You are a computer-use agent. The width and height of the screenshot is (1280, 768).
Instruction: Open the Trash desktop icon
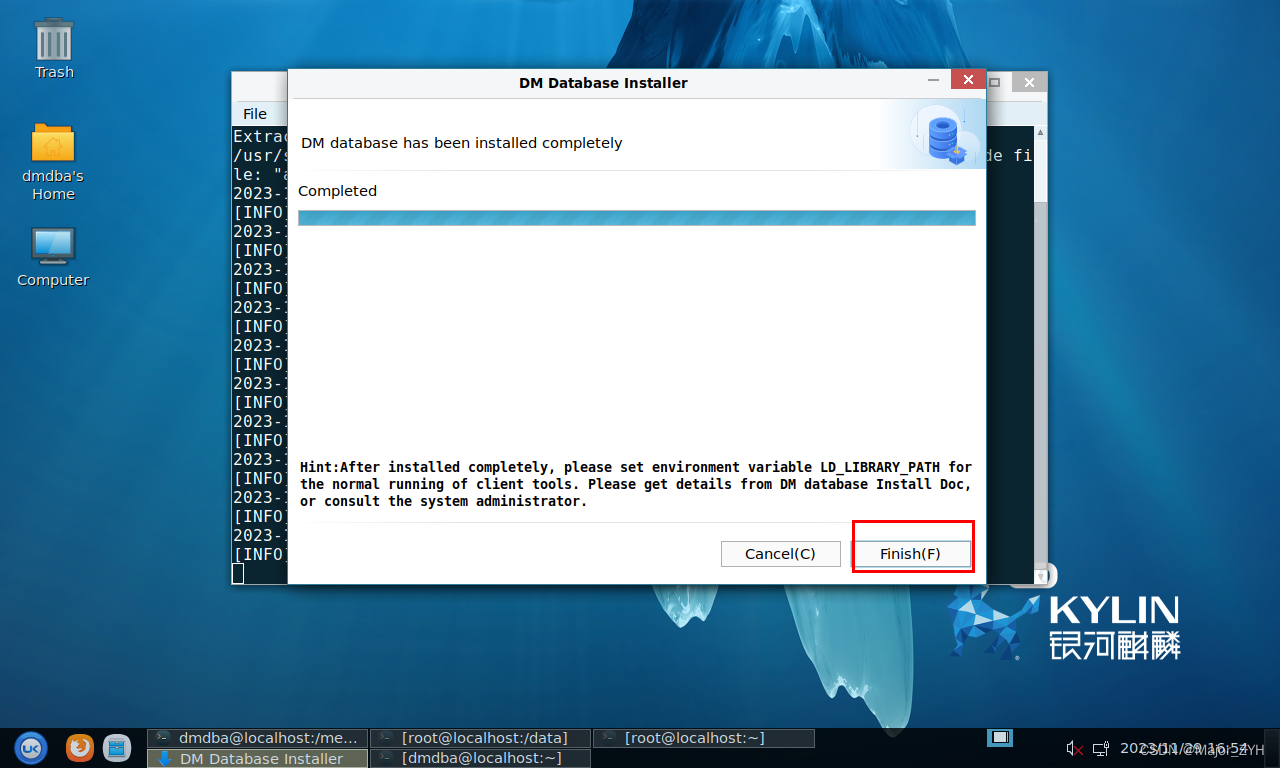(54, 48)
